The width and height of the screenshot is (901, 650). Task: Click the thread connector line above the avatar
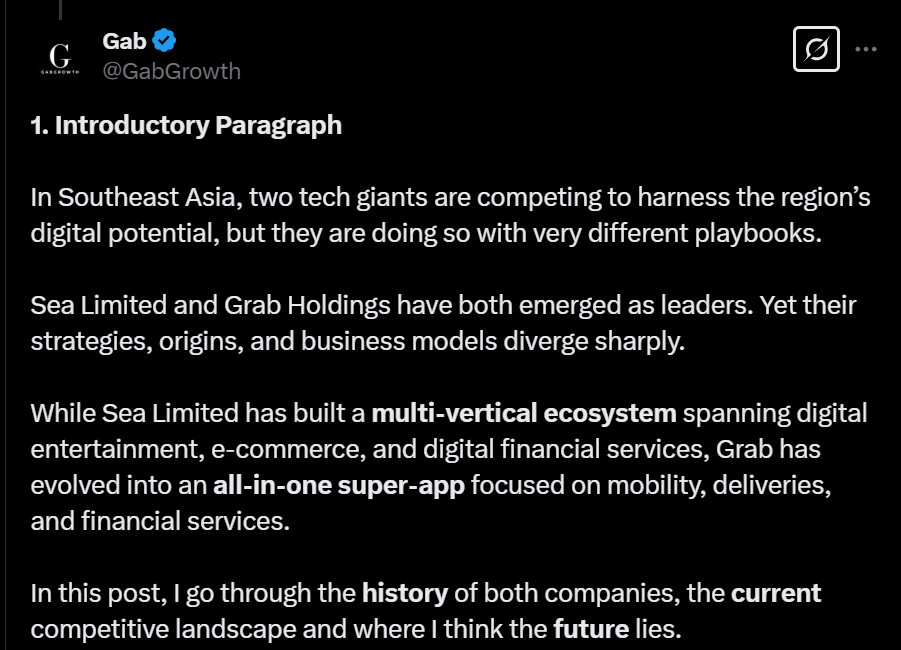tap(60, 10)
